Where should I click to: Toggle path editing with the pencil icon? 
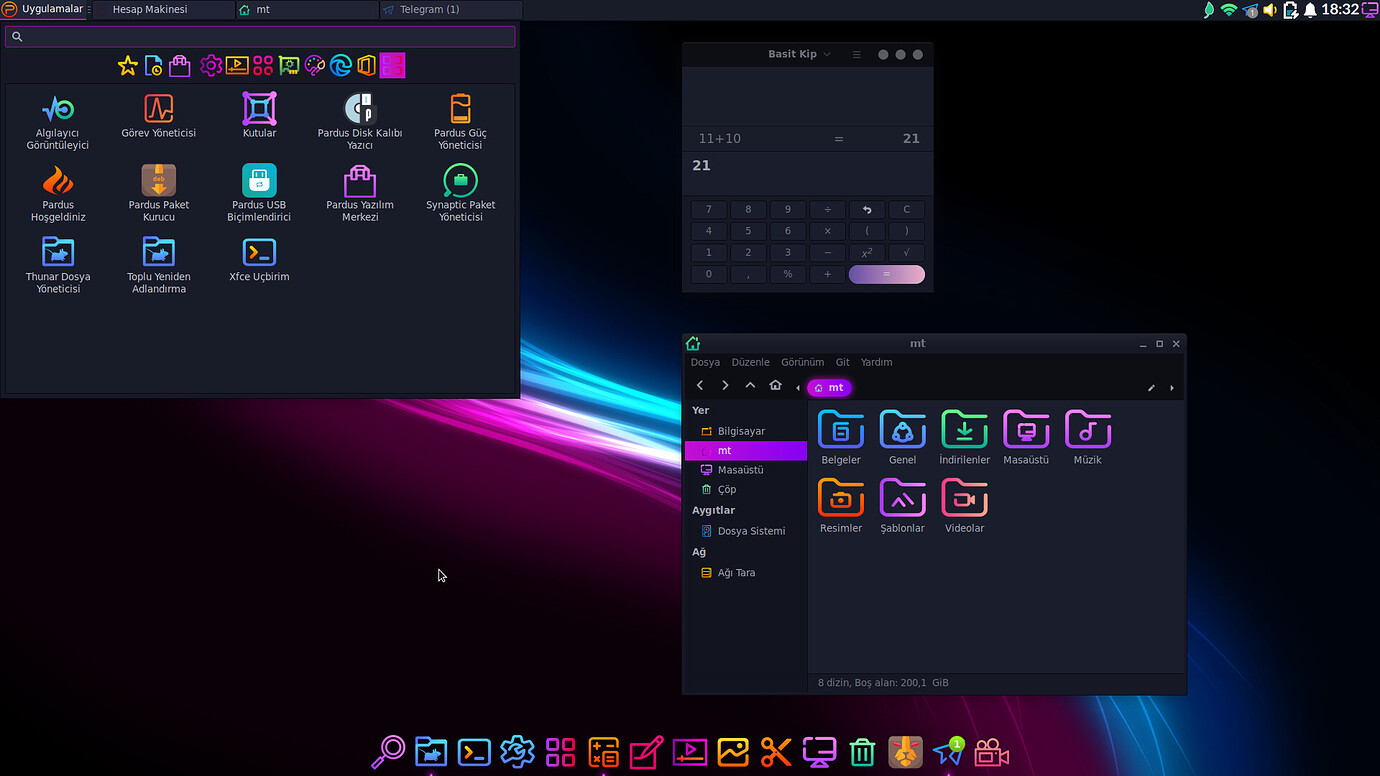pyautogui.click(x=1150, y=385)
